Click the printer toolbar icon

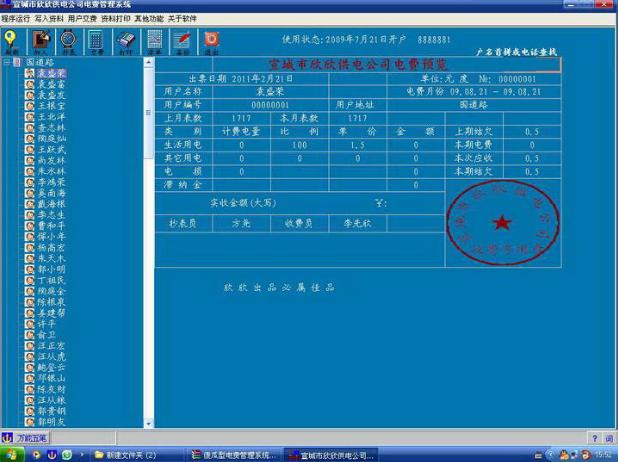[x=125, y=40]
